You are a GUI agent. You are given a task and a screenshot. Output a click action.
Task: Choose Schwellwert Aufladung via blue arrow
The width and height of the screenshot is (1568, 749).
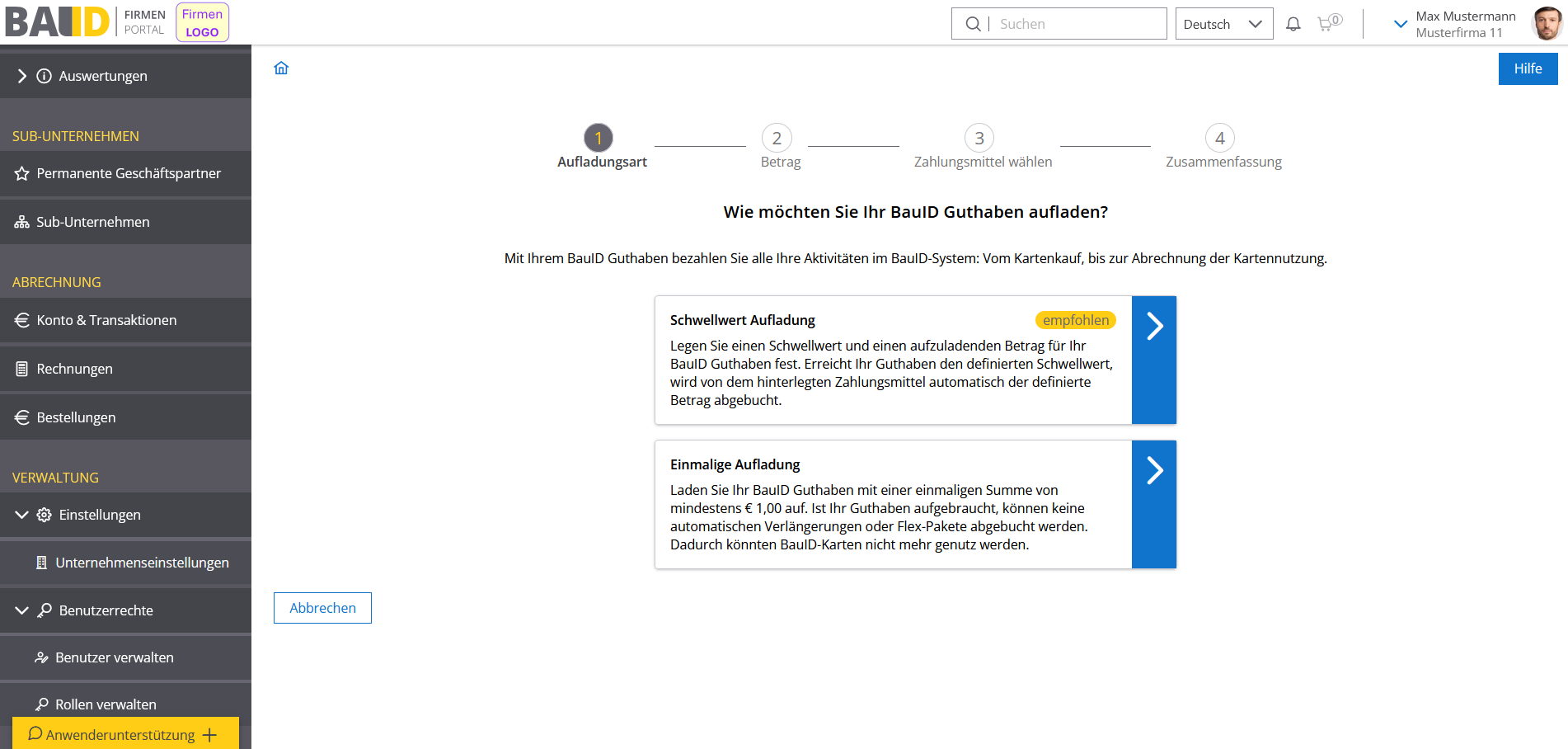1154,360
